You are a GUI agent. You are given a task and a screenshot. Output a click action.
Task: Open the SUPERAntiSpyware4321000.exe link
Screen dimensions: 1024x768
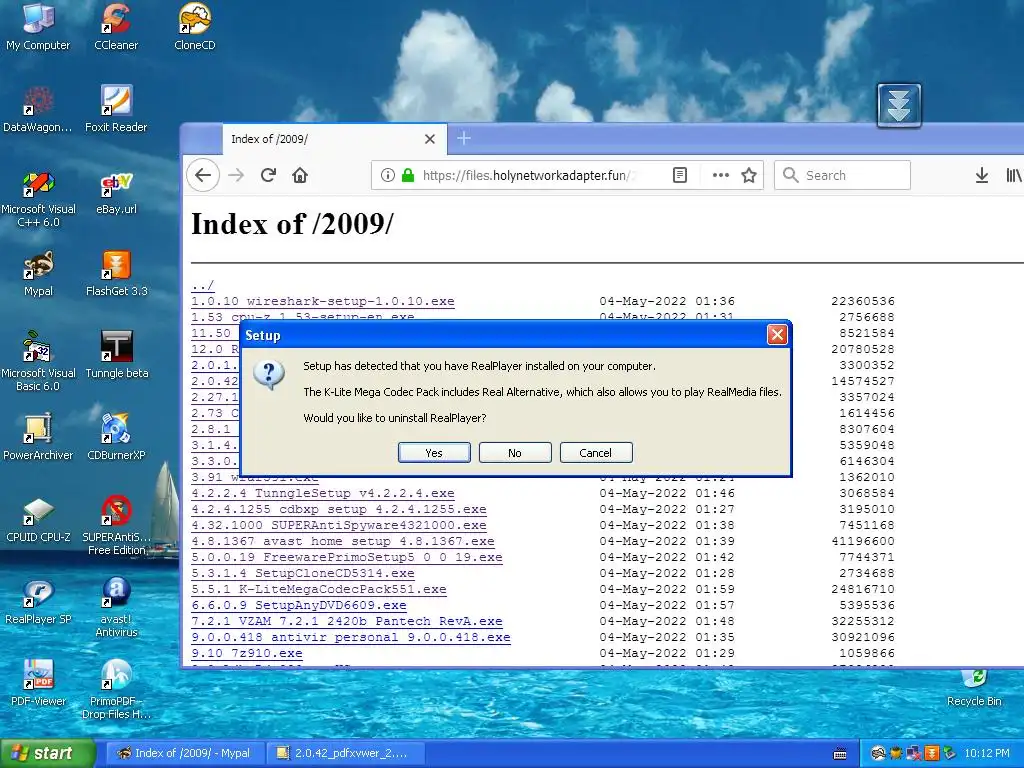338,525
